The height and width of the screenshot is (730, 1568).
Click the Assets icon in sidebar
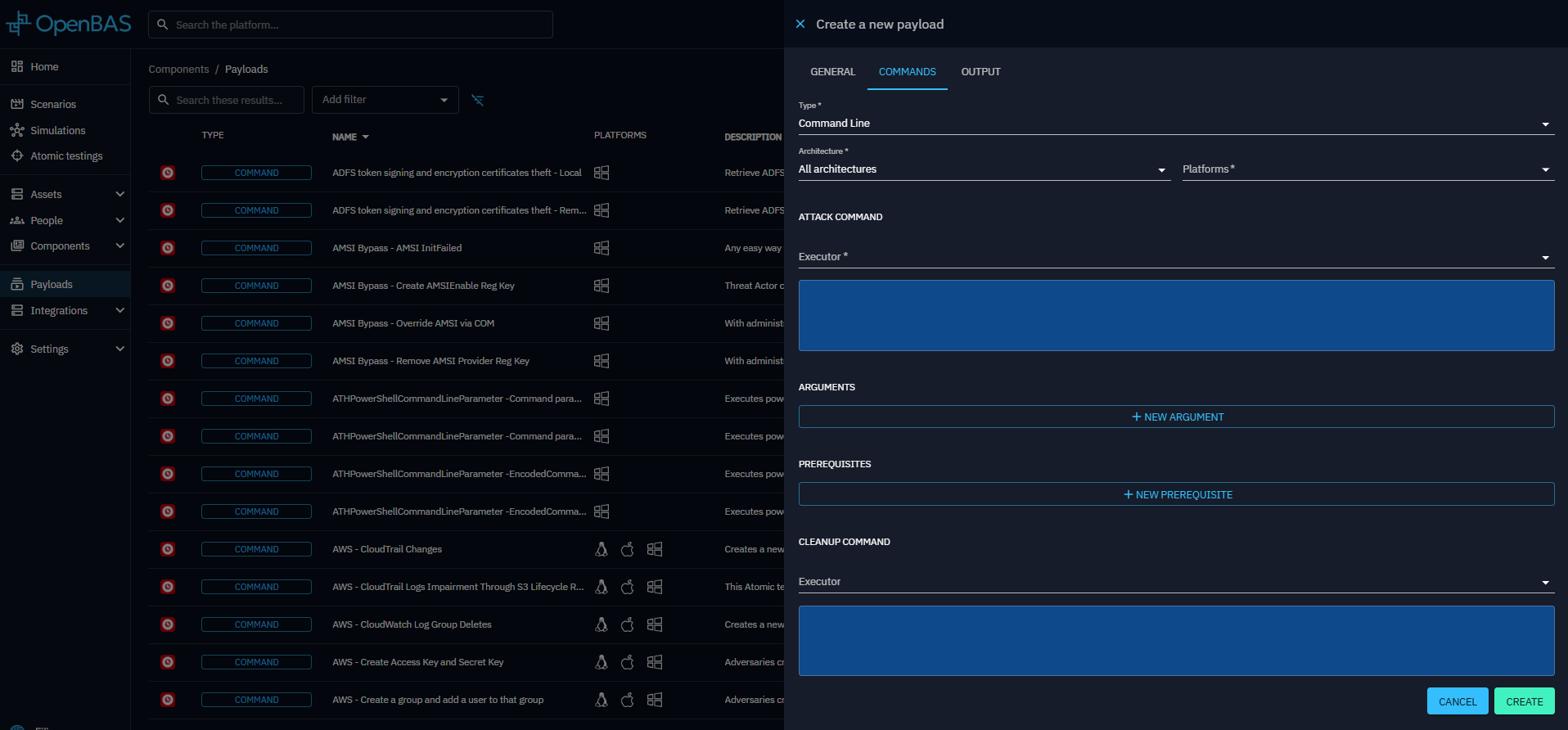(17, 195)
